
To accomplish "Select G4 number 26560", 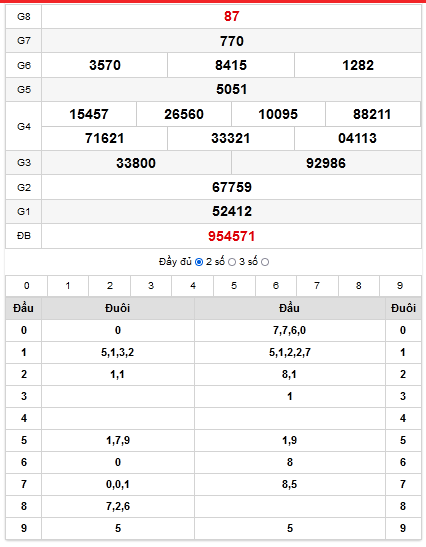I will click(x=184, y=114).
